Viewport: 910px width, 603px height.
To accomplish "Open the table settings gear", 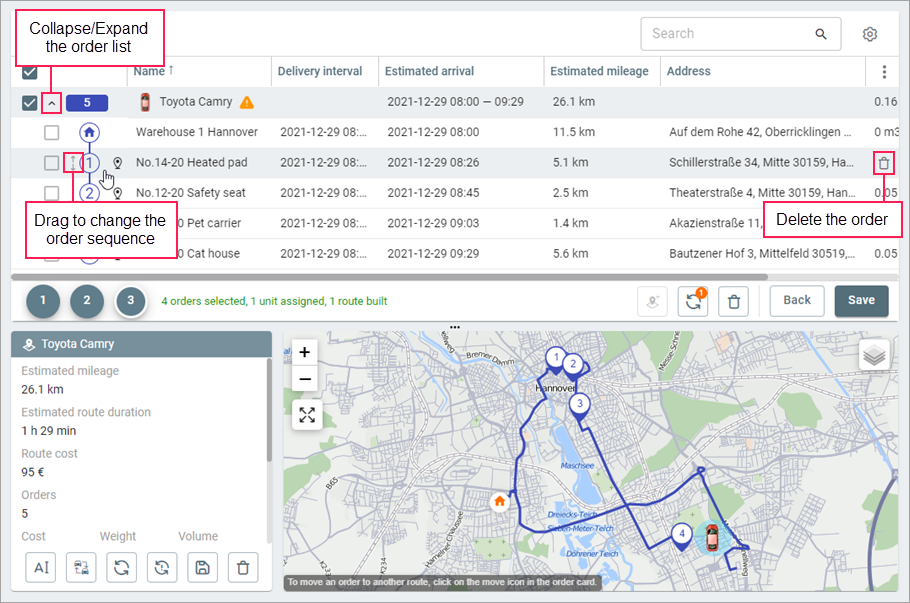I will [870, 34].
